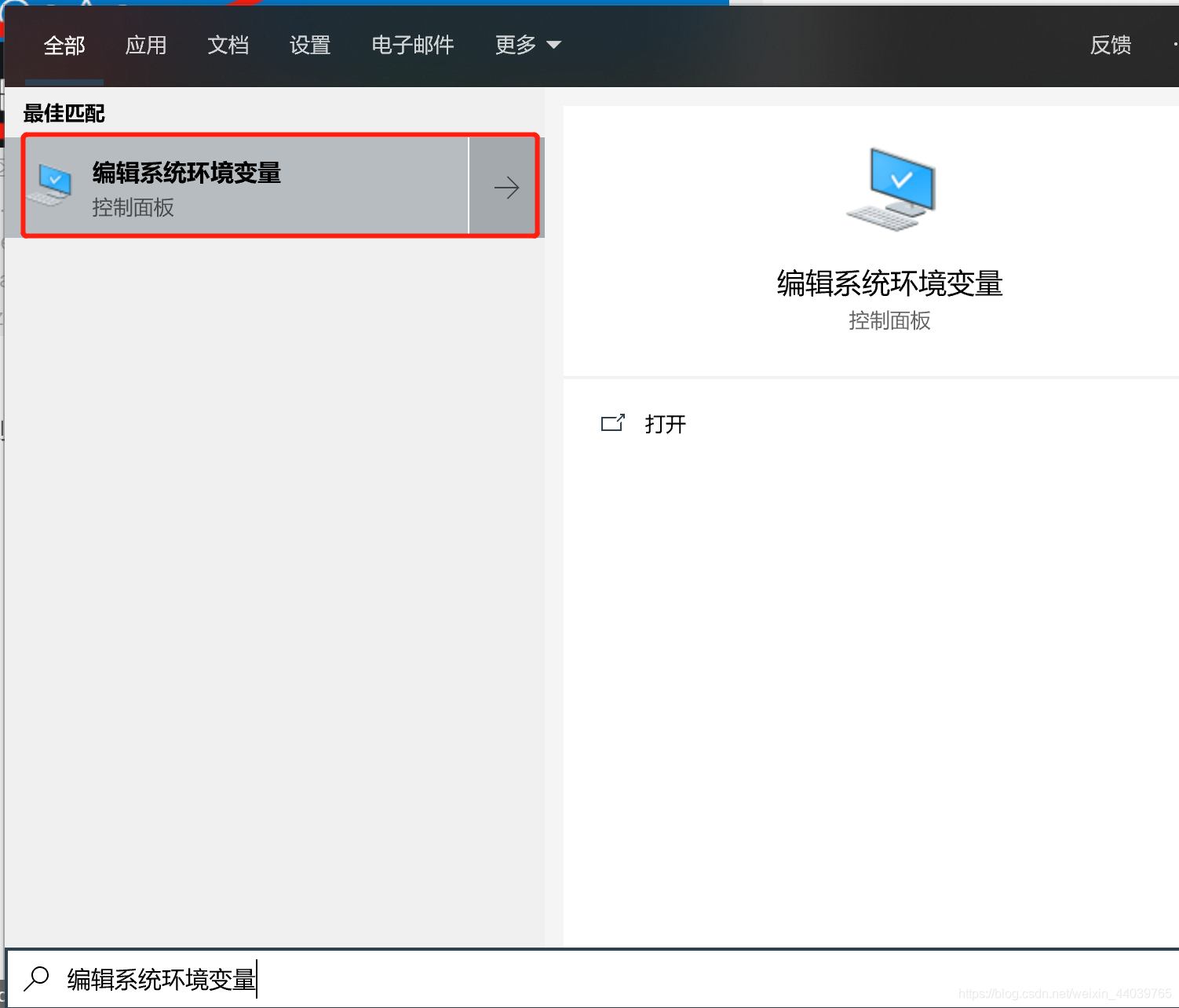Screen dimensions: 1179x1008
Task: Select the 文档 filter tab
Action: (x=228, y=45)
